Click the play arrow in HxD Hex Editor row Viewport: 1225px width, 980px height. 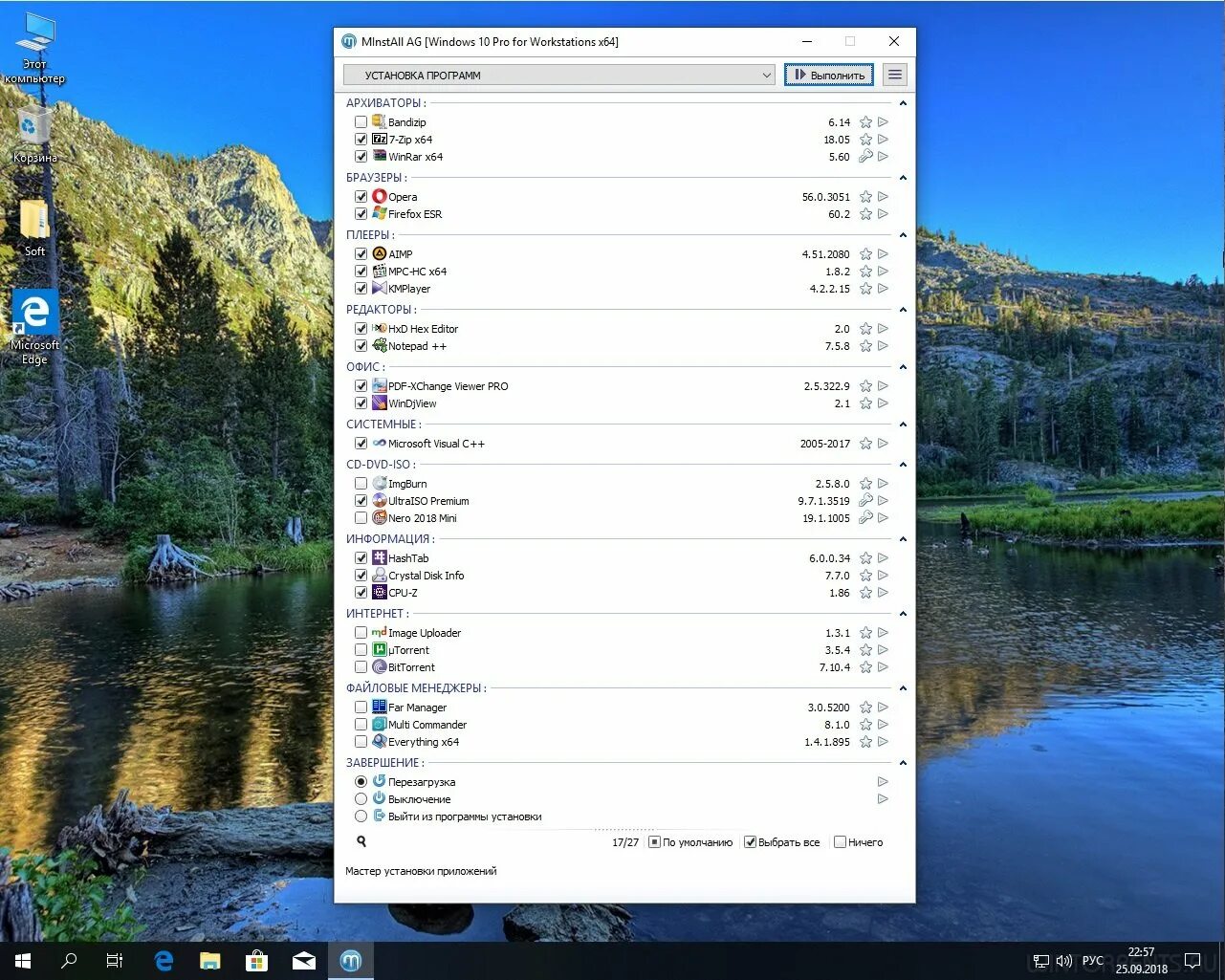point(883,329)
